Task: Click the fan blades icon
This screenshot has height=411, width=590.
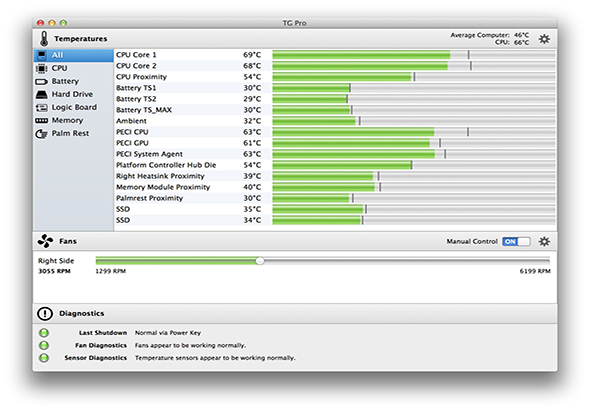Action: [45, 241]
